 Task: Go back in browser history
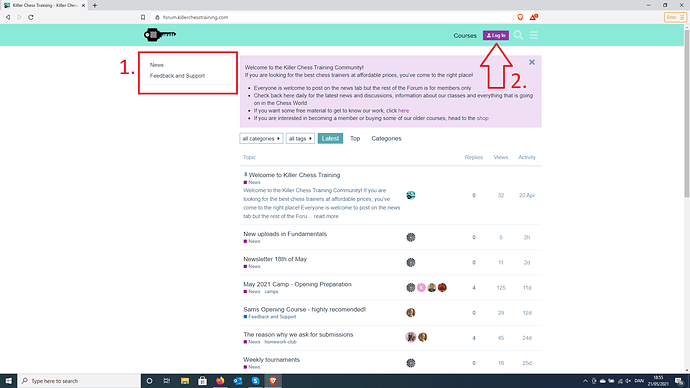point(8,17)
